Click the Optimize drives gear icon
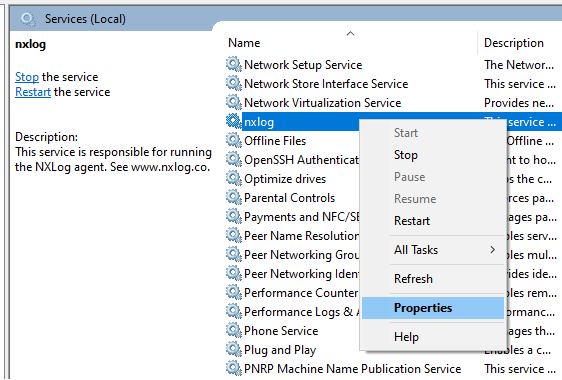Screen dimensions: 562x380 tap(234, 179)
